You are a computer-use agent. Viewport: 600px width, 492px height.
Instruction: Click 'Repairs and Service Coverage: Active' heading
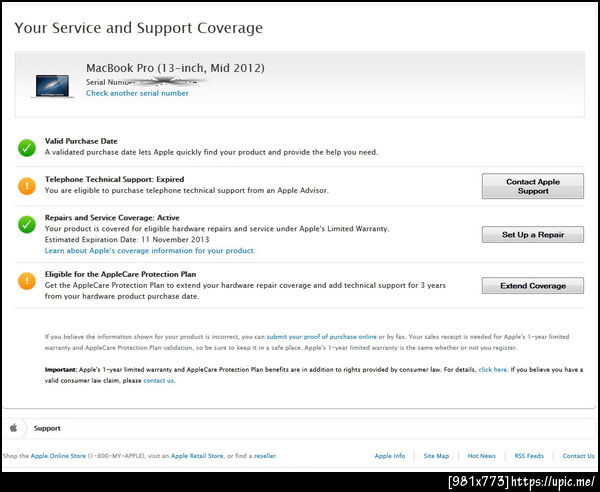[x=112, y=217]
